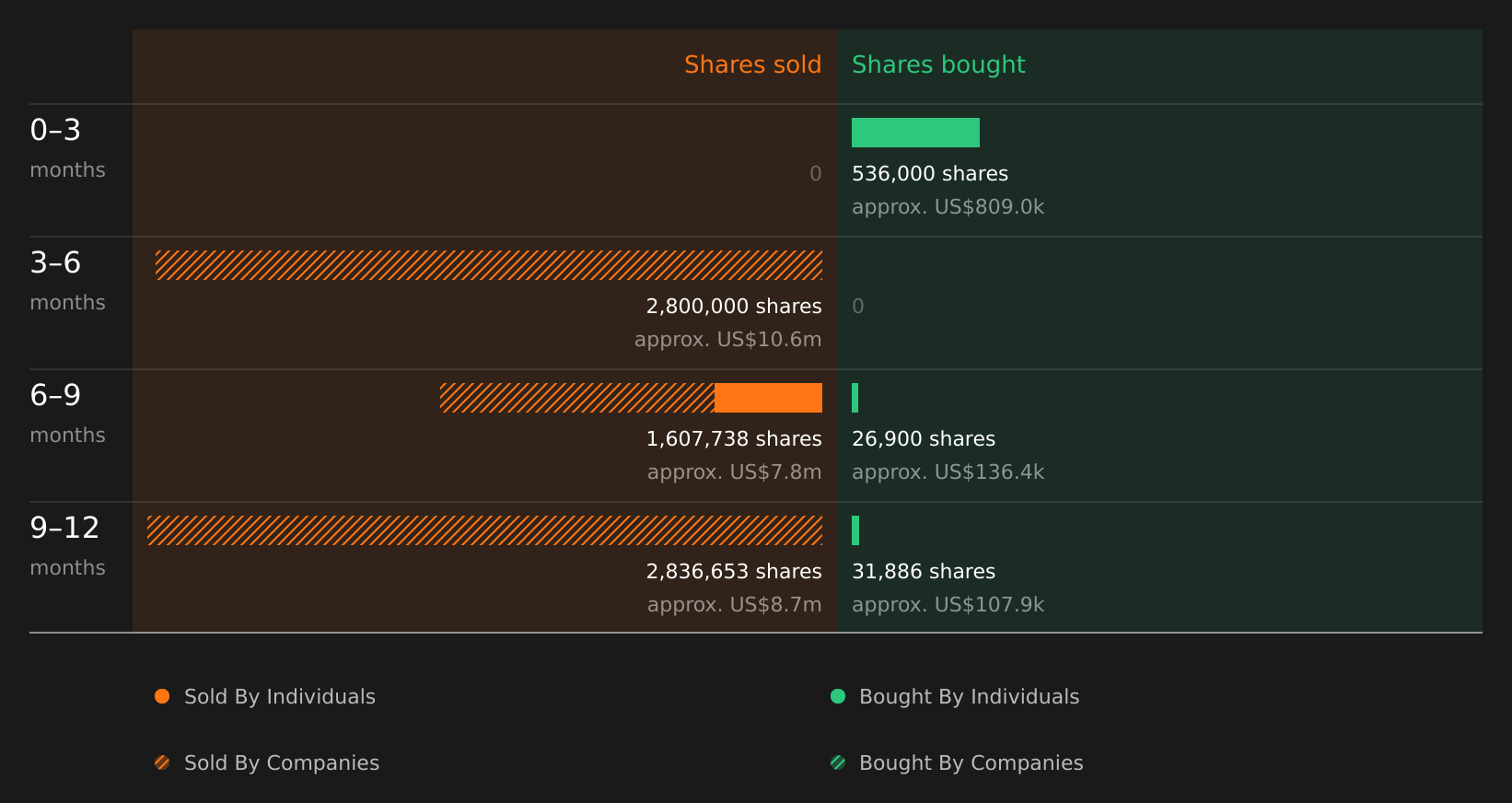The height and width of the screenshot is (803, 1512).
Task: Click the striped 6–9 months sold segment
Action: pos(577,398)
